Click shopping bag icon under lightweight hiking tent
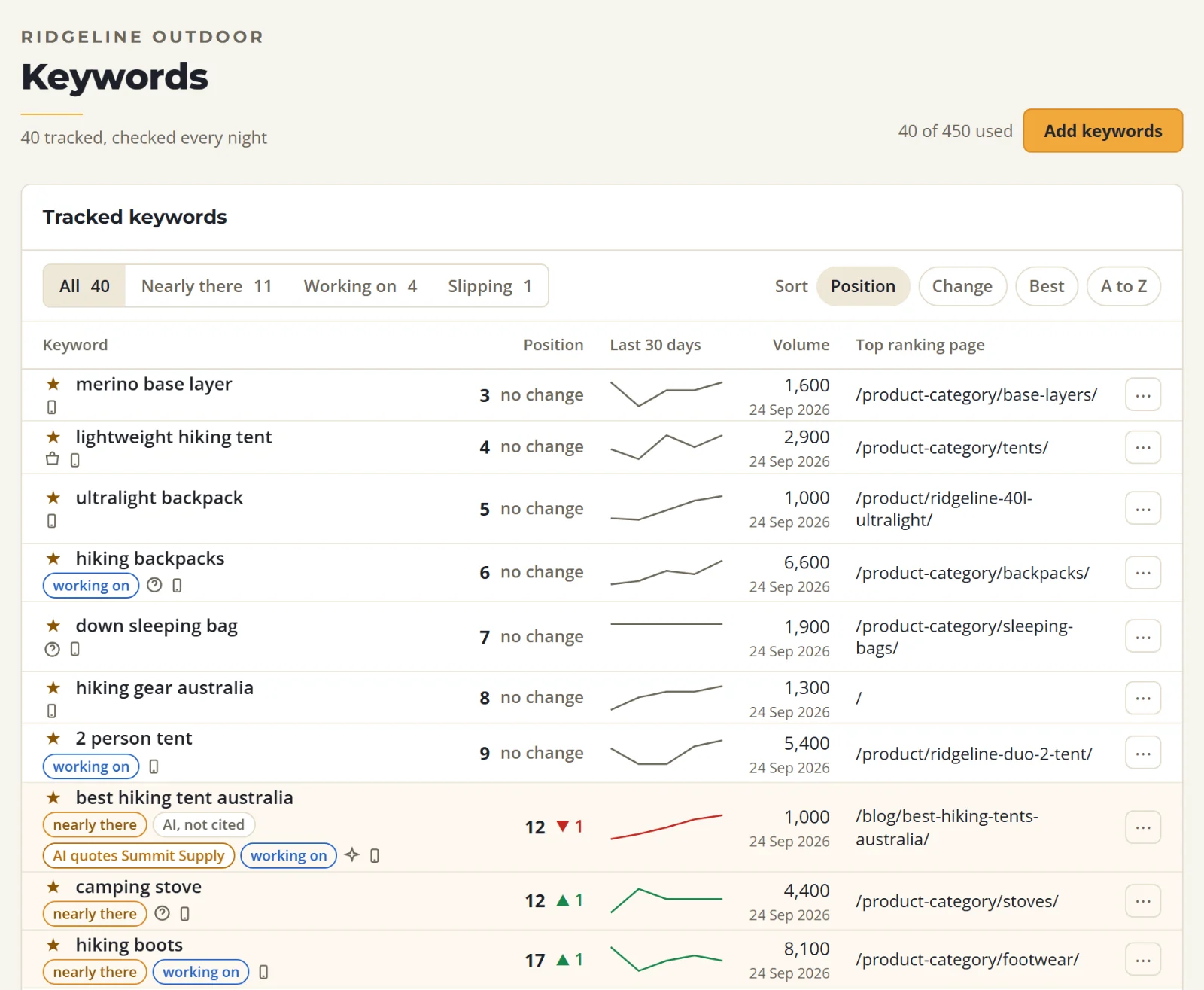The width and height of the screenshot is (1204, 990). [52, 459]
